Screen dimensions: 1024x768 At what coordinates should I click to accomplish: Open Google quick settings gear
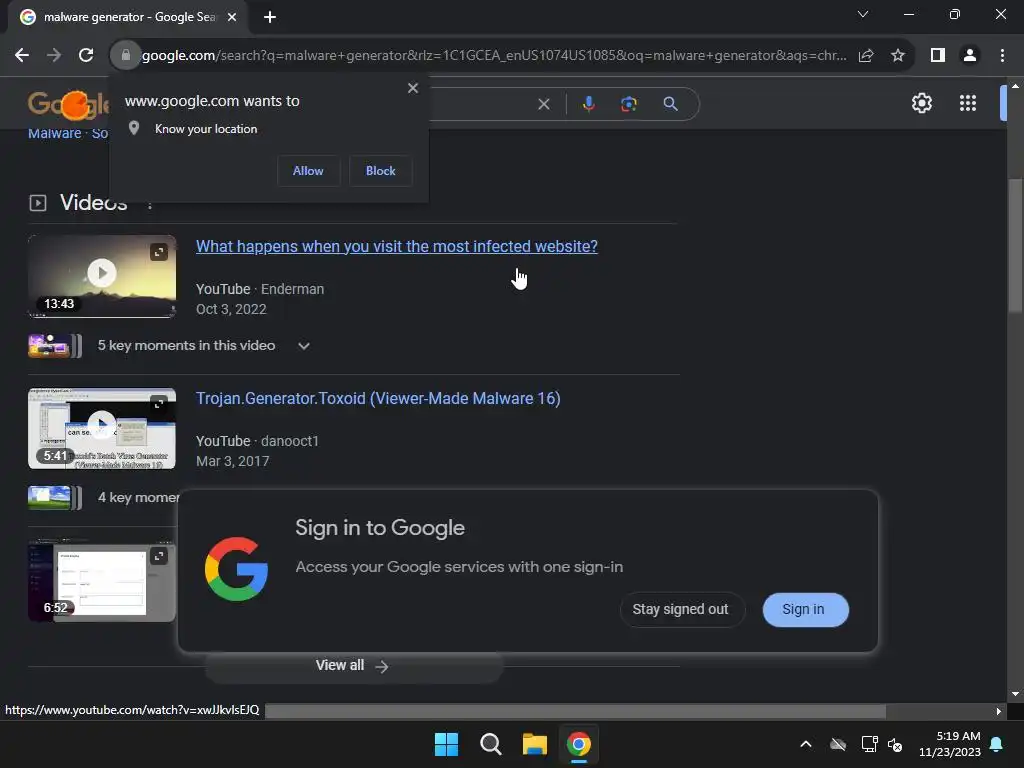tap(921, 103)
